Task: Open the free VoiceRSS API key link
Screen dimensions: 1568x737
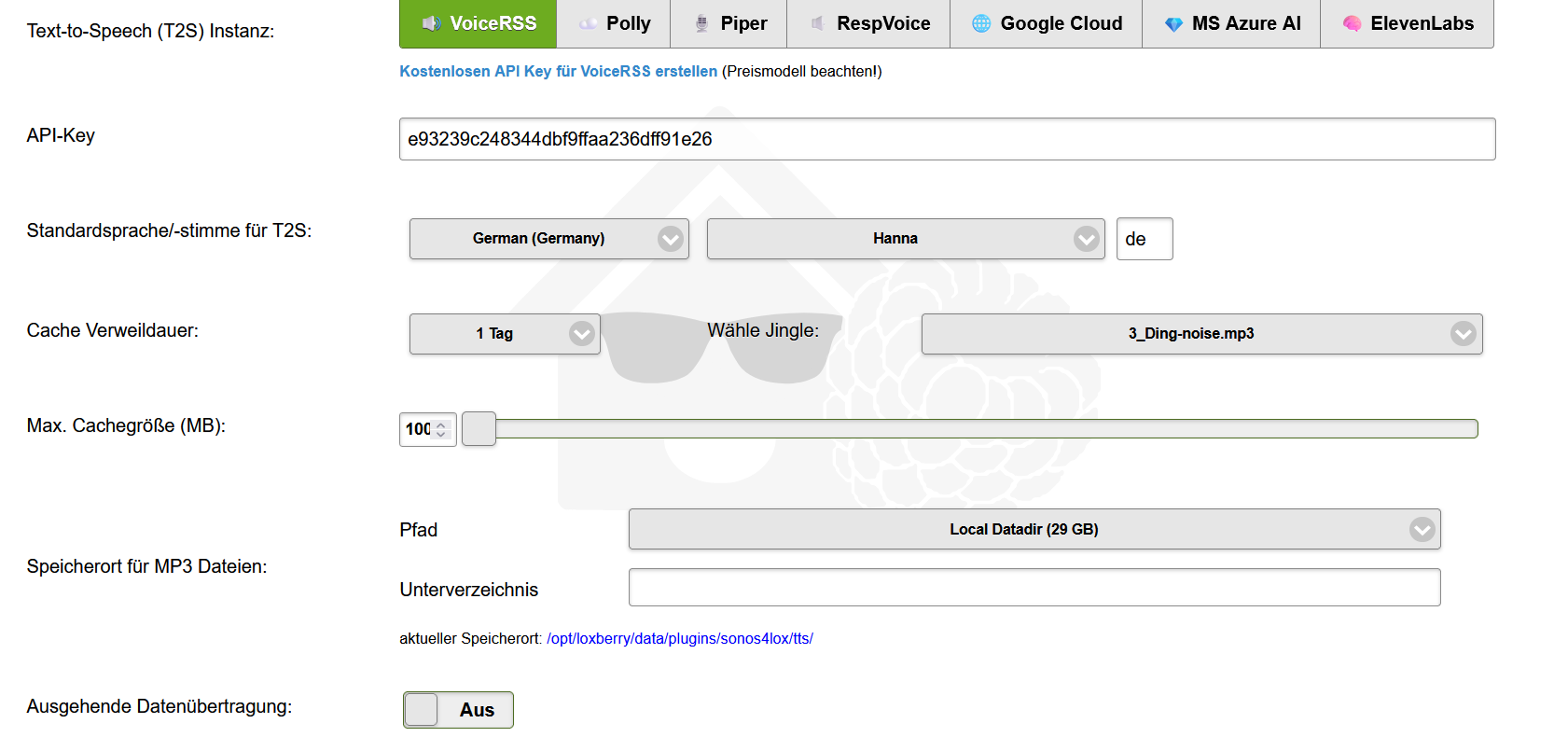Action: point(559,71)
